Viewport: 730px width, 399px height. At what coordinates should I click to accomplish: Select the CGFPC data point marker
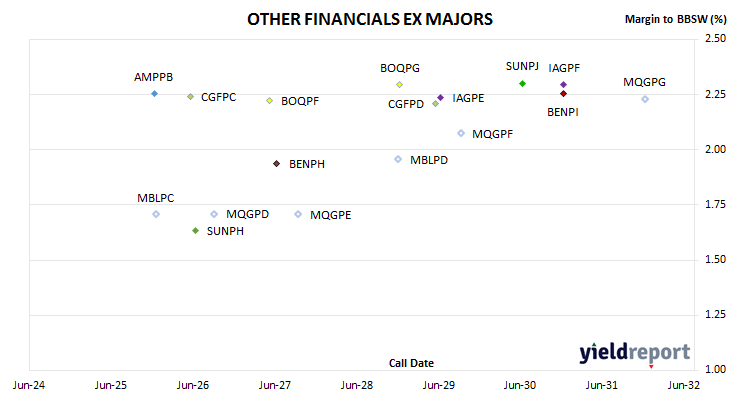[x=190, y=96]
